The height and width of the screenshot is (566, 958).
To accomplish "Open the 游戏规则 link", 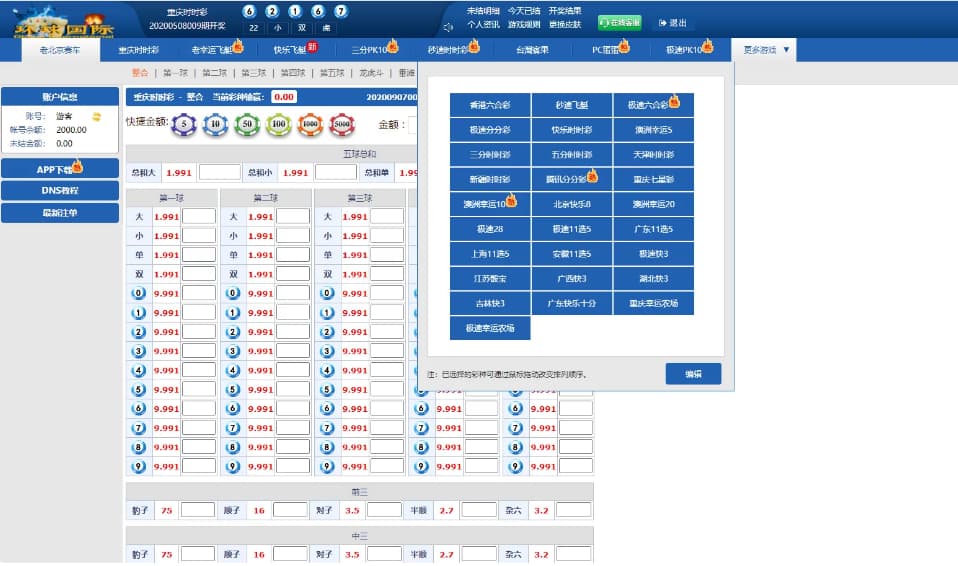I will tap(524, 25).
